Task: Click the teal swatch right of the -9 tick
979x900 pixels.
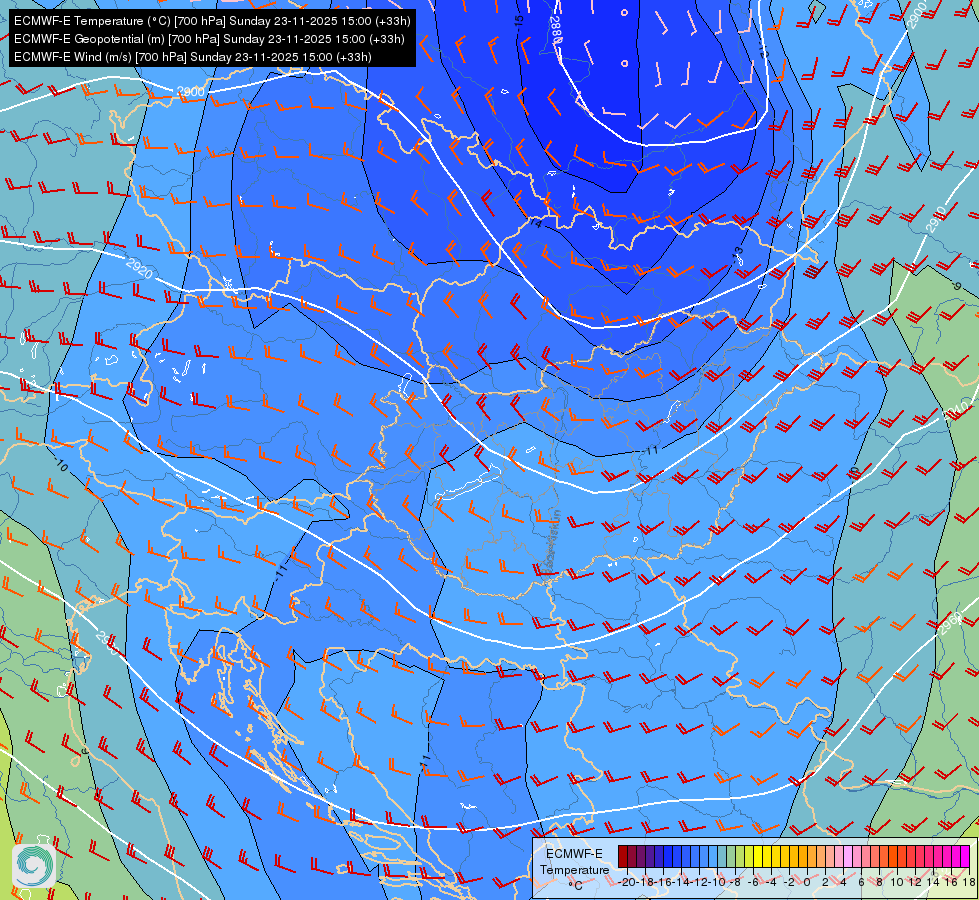Action: [722, 856]
